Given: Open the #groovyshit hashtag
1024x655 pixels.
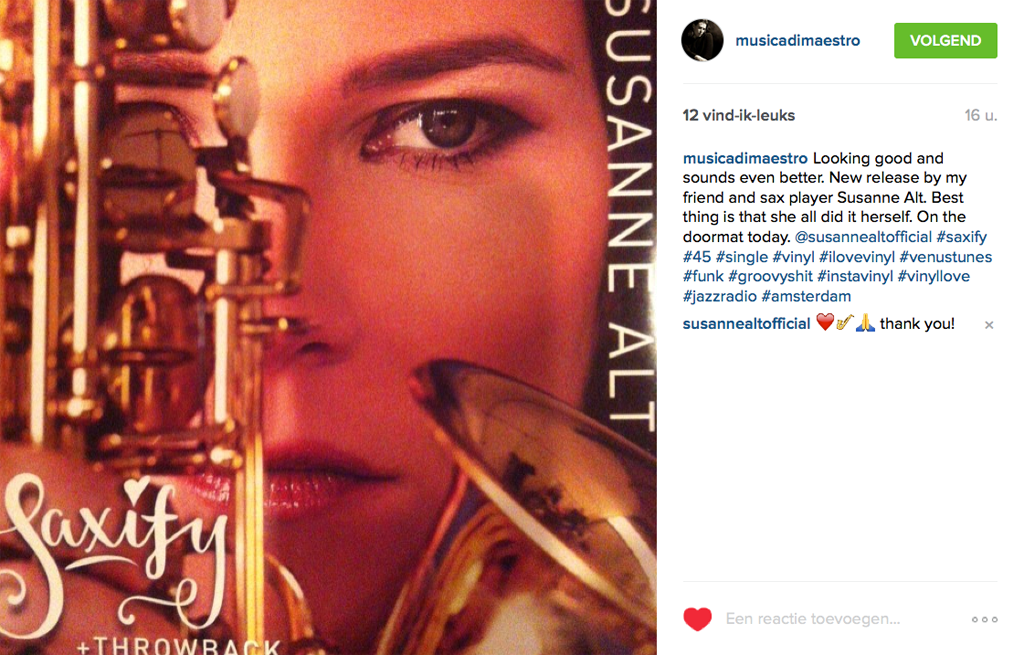Looking at the screenshot, I should [x=771, y=276].
